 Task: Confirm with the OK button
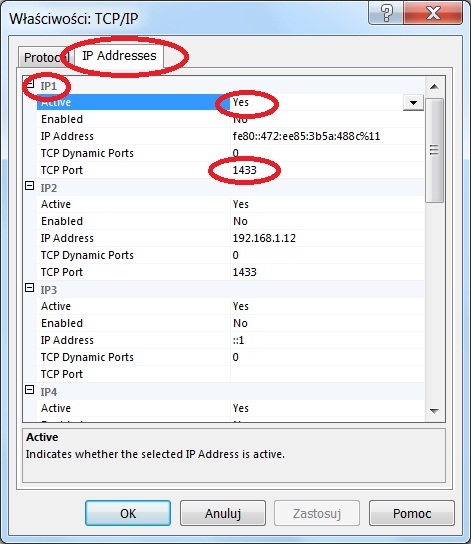tap(128, 513)
